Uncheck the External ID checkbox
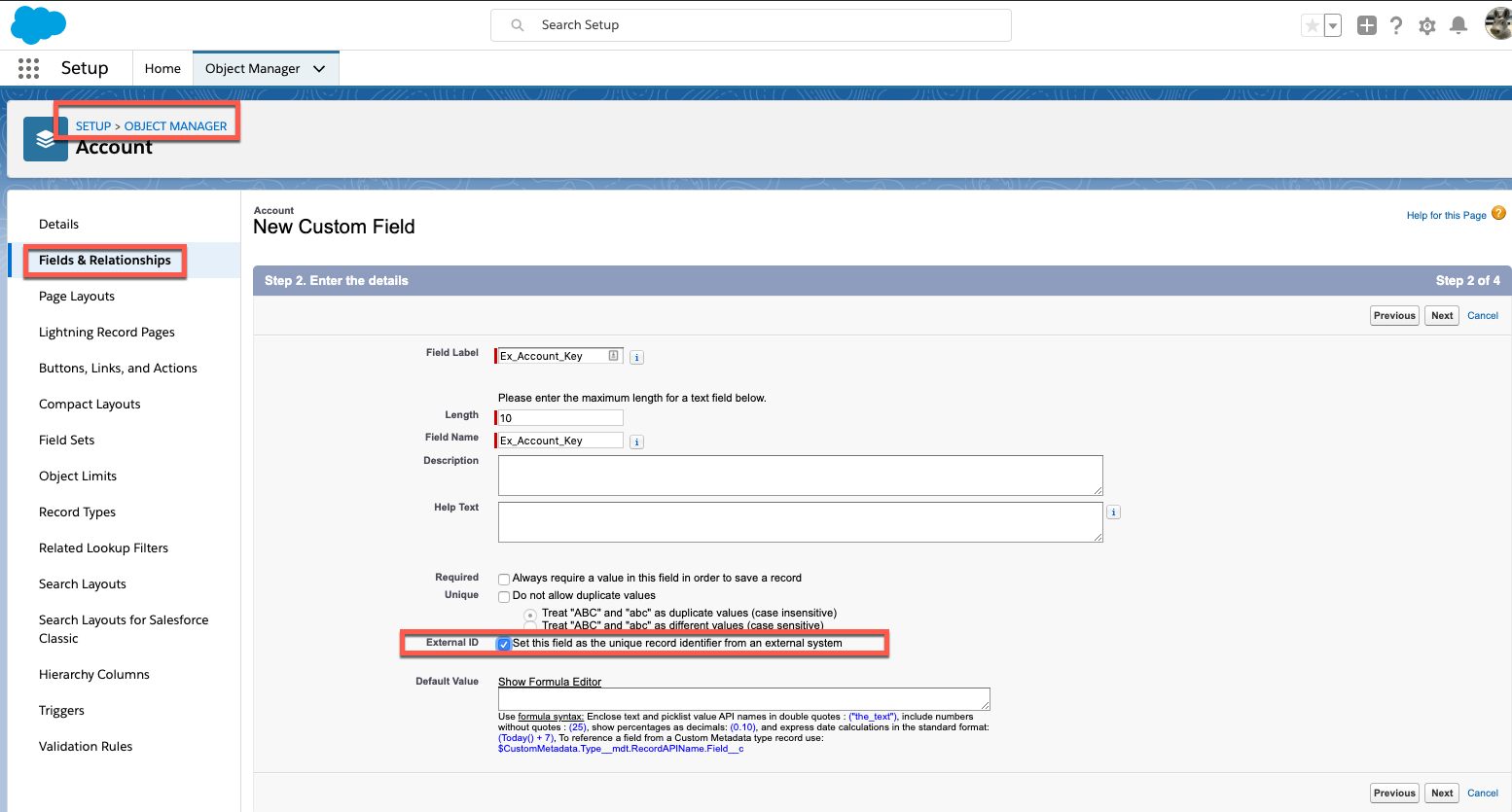 coord(504,644)
